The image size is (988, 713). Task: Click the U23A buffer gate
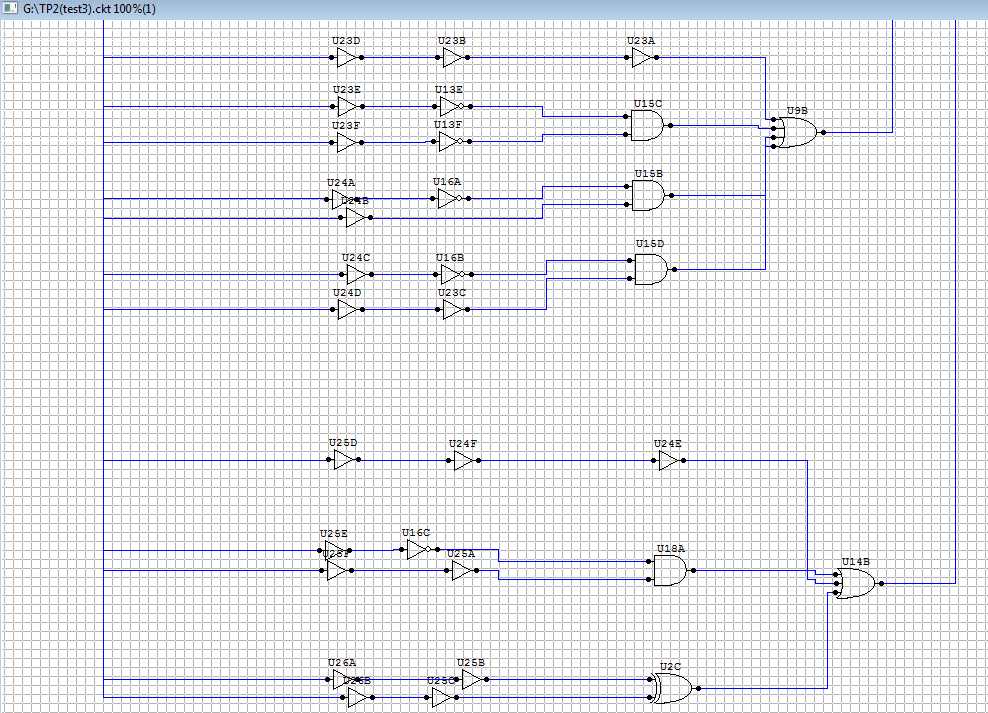(641, 57)
